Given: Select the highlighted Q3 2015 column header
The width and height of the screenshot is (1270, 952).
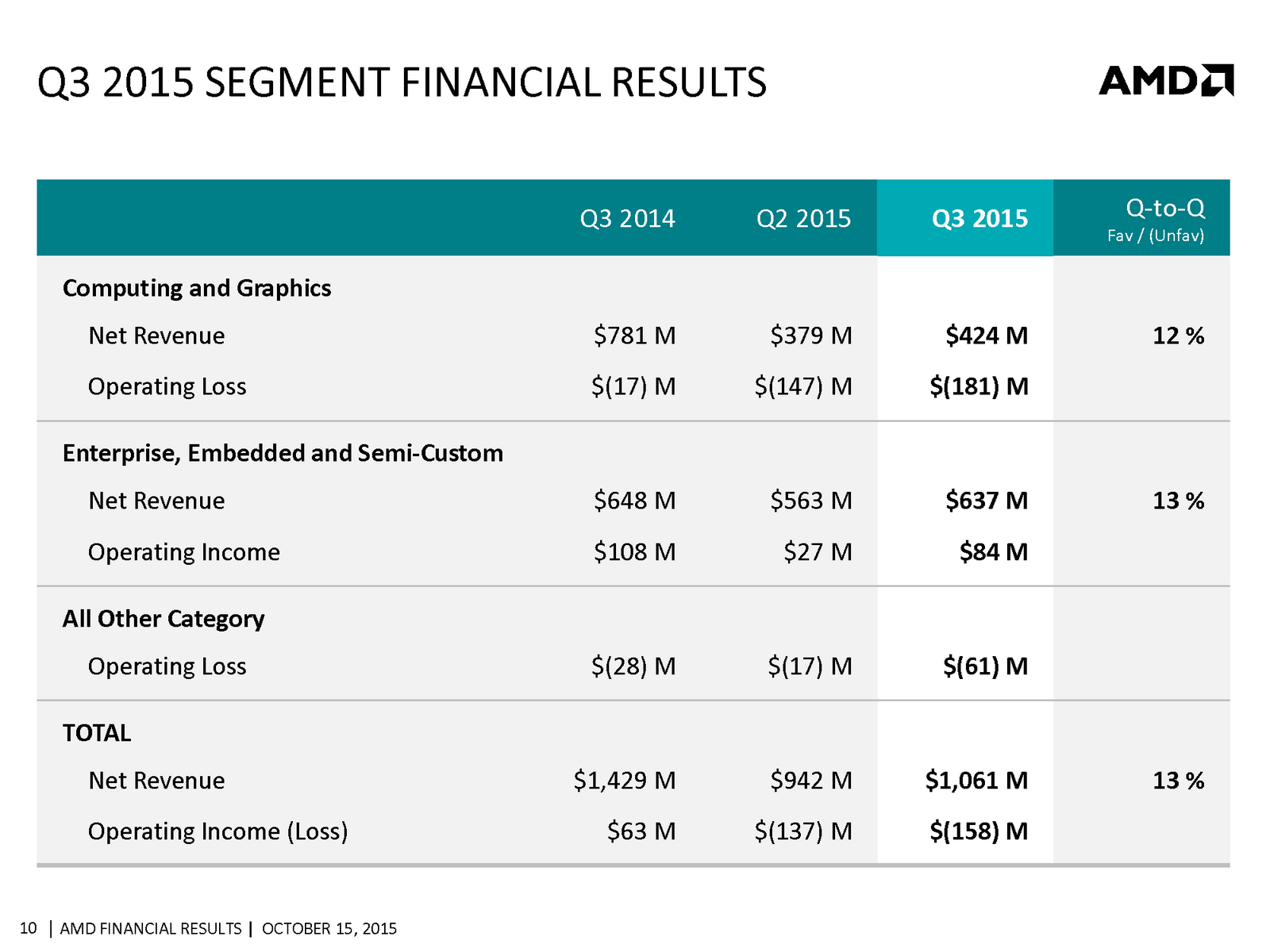Looking at the screenshot, I should coord(979,218).
